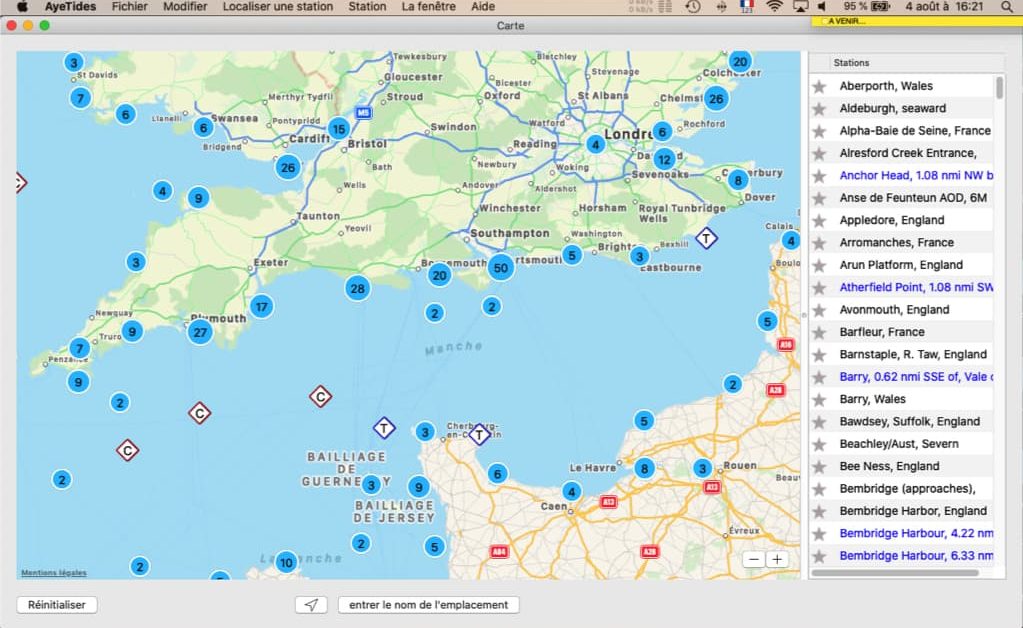Click the Réinitialiser button
The width and height of the screenshot is (1023, 628).
pos(57,605)
